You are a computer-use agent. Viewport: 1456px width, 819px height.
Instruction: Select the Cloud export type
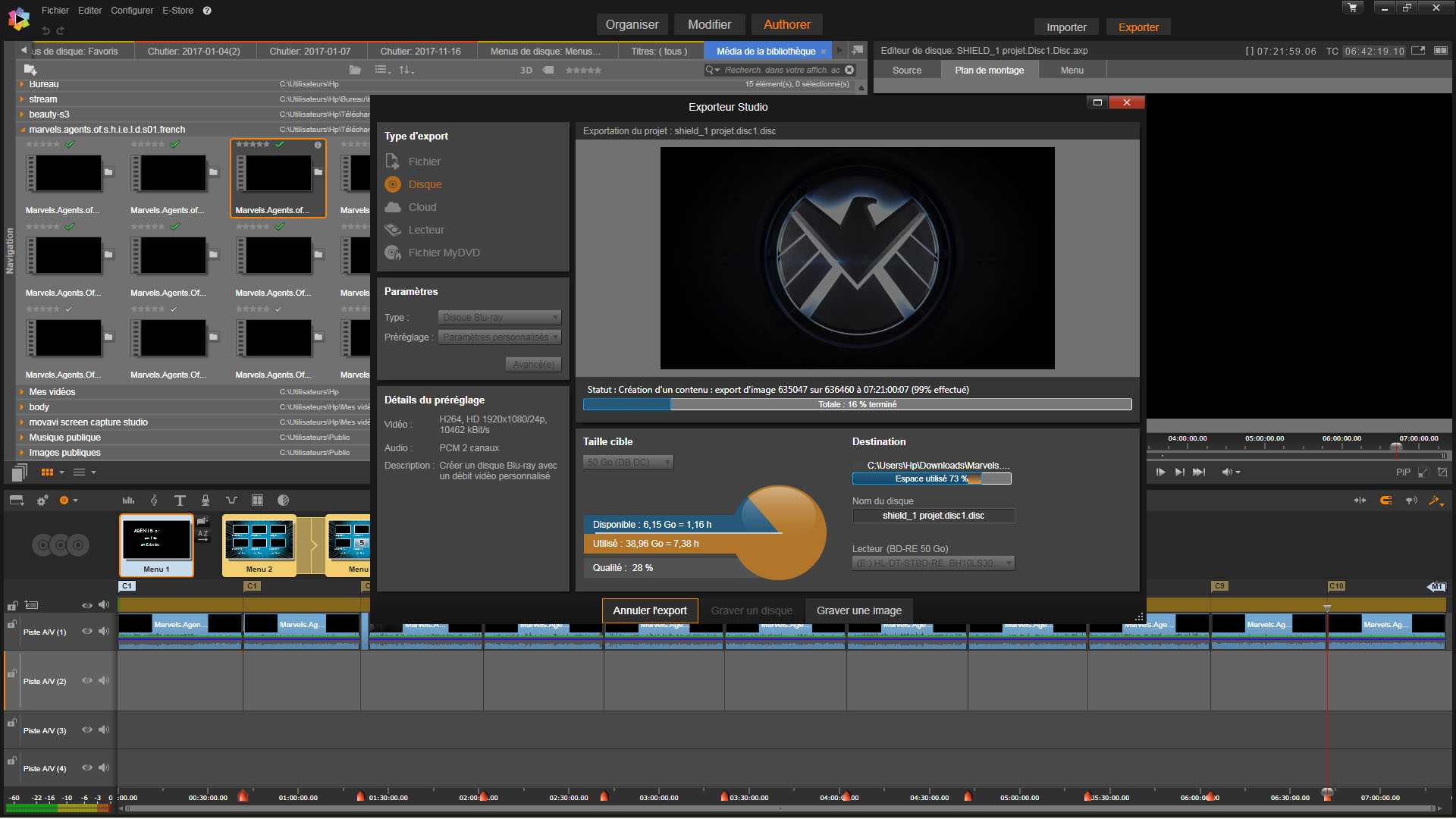click(x=422, y=207)
